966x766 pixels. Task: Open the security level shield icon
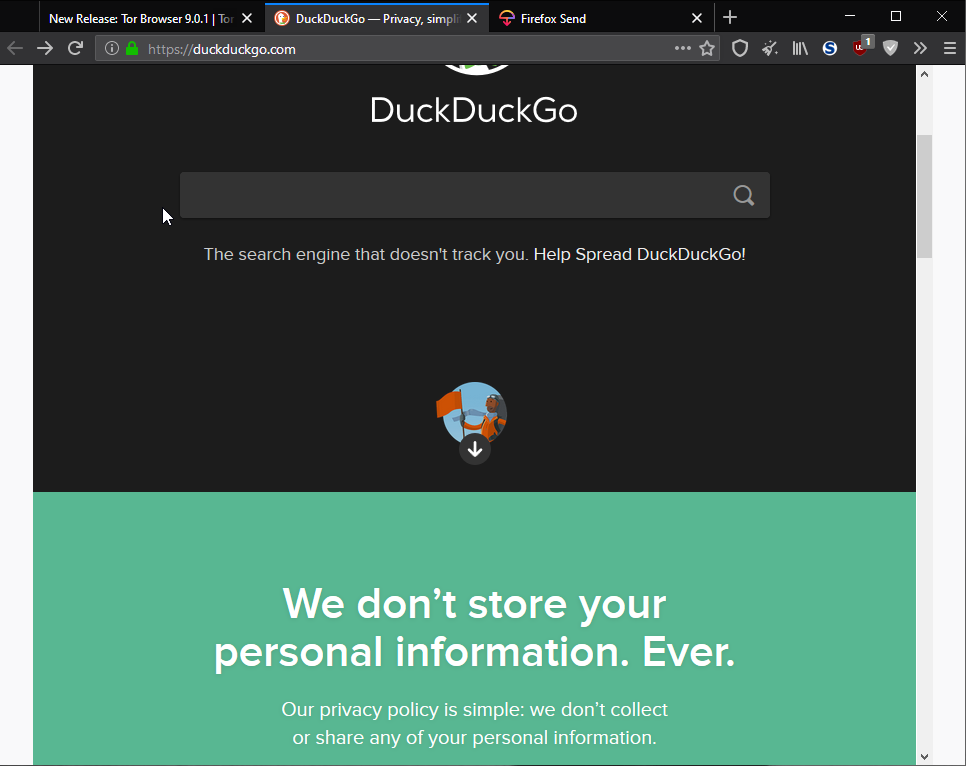point(739,49)
